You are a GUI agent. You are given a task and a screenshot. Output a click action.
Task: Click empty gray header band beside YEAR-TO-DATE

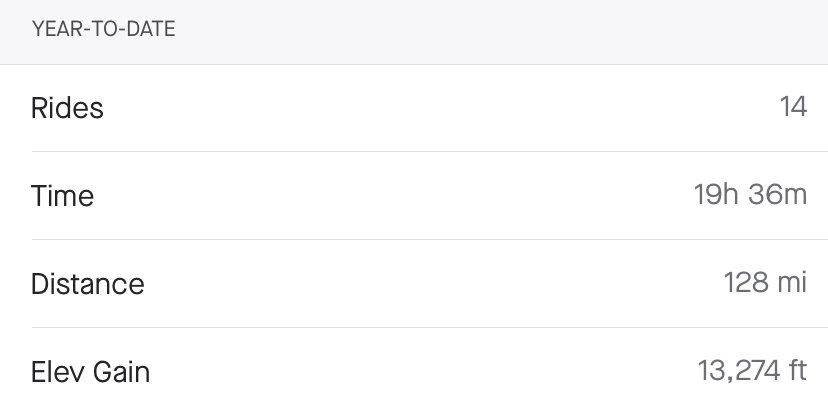coord(502,32)
